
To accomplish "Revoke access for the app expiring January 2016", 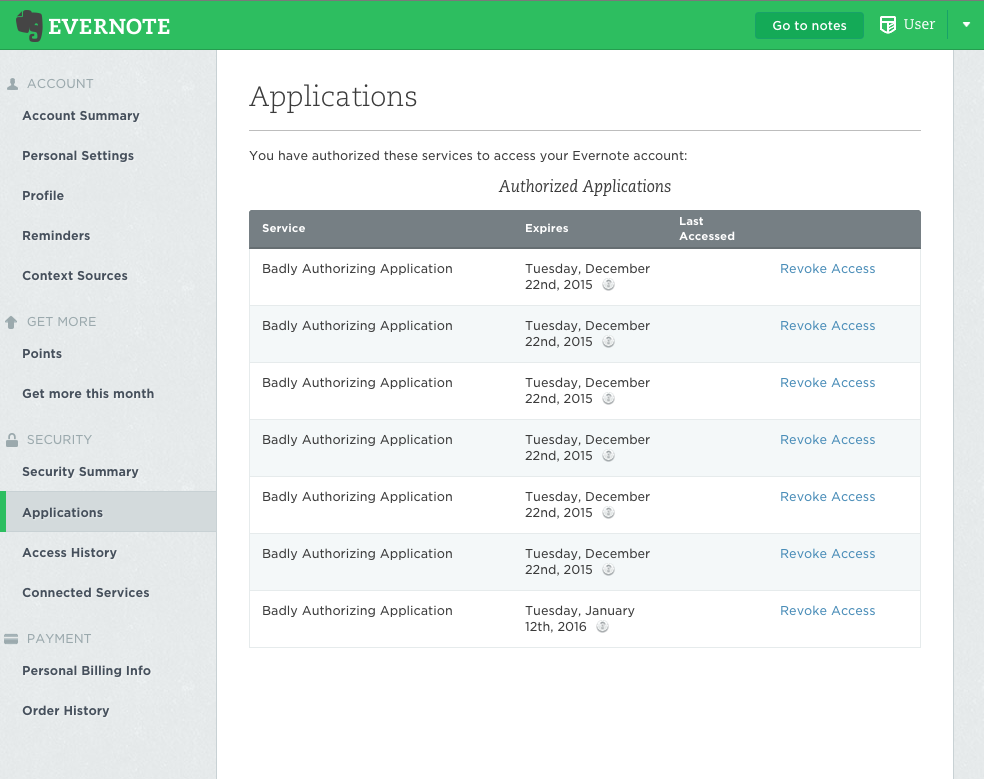I will (x=827, y=611).
